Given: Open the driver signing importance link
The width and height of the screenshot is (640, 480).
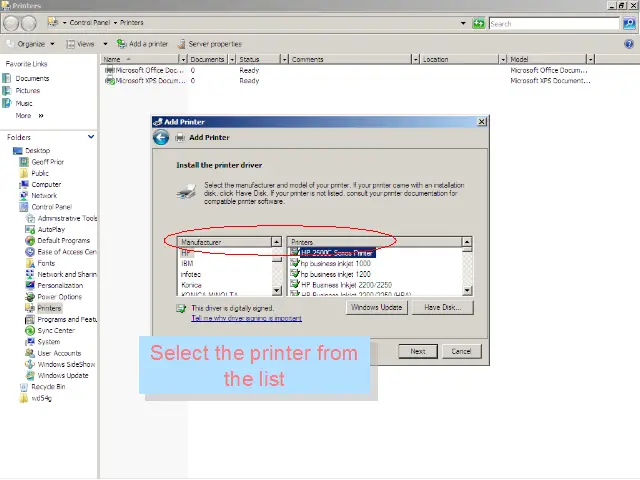Looking at the screenshot, I should pos(247,318).
